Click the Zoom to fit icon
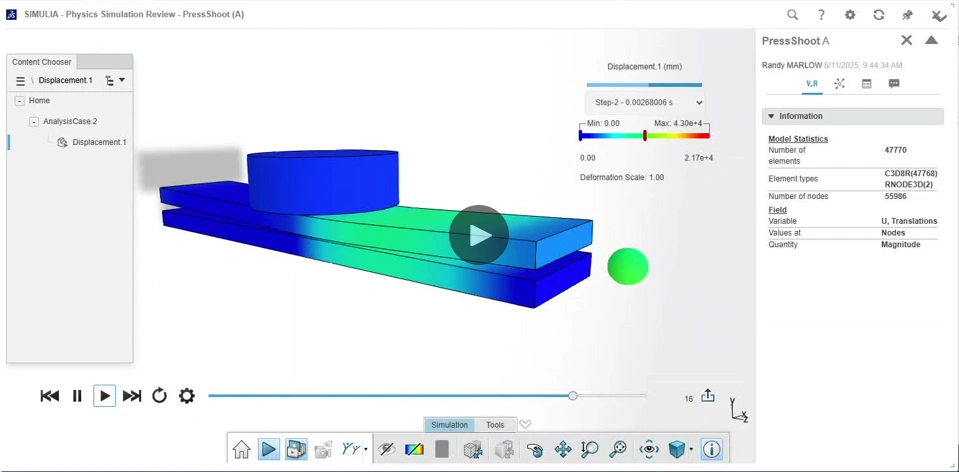Image resolution: width=959 pixels, height=472 pixels. pos(618,450)
